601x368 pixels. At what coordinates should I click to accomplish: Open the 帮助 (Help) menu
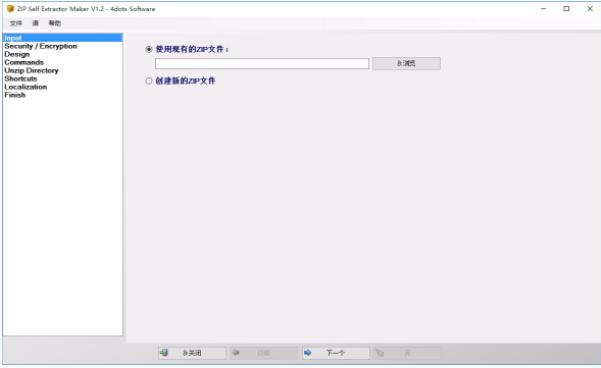(x=55, y=23)
